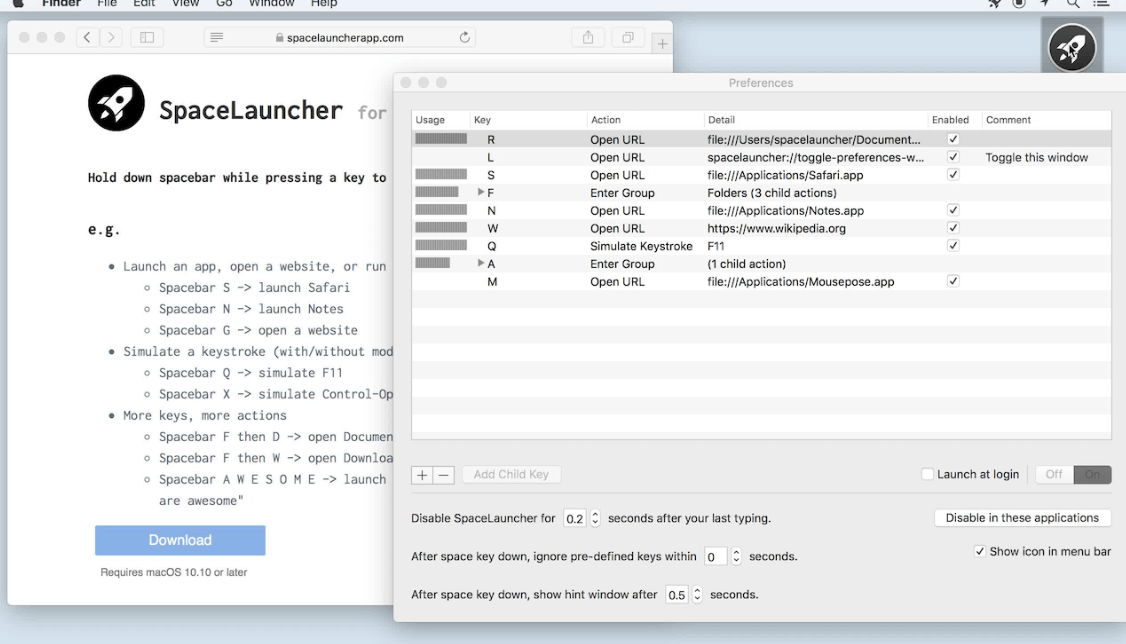Viewport: 1126px width, 644px height.
Task: Uncheck Enabled for the Q keystroke row
Action: [x=953, y=246]
